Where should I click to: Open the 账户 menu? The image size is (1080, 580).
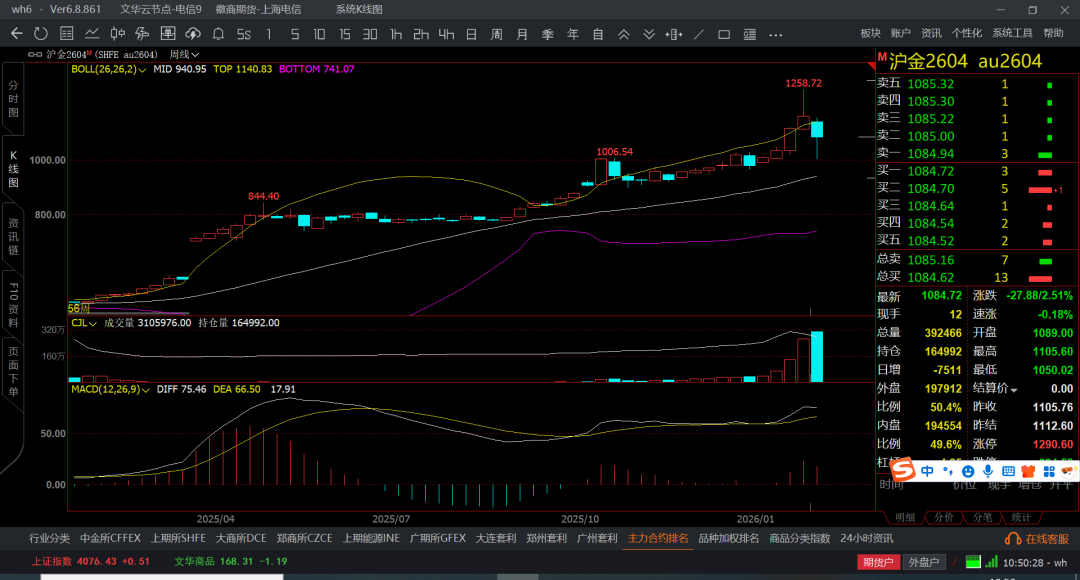900,33
